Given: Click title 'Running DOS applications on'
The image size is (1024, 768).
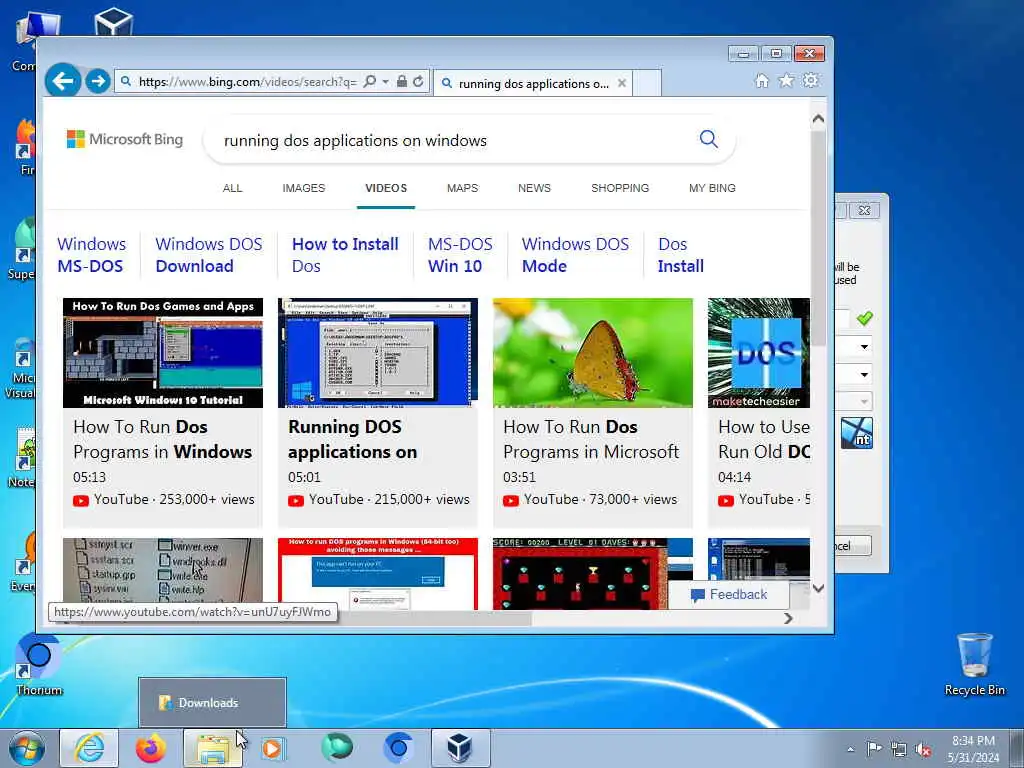Looking at the screenshot, I should [x=353, y=440].
